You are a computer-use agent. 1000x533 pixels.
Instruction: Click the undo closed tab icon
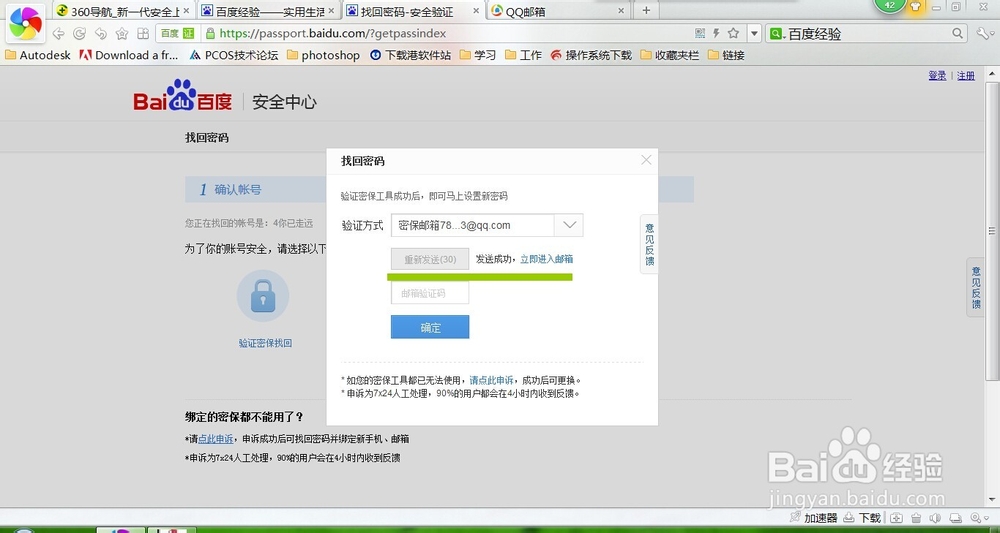(x=101, y=34)
